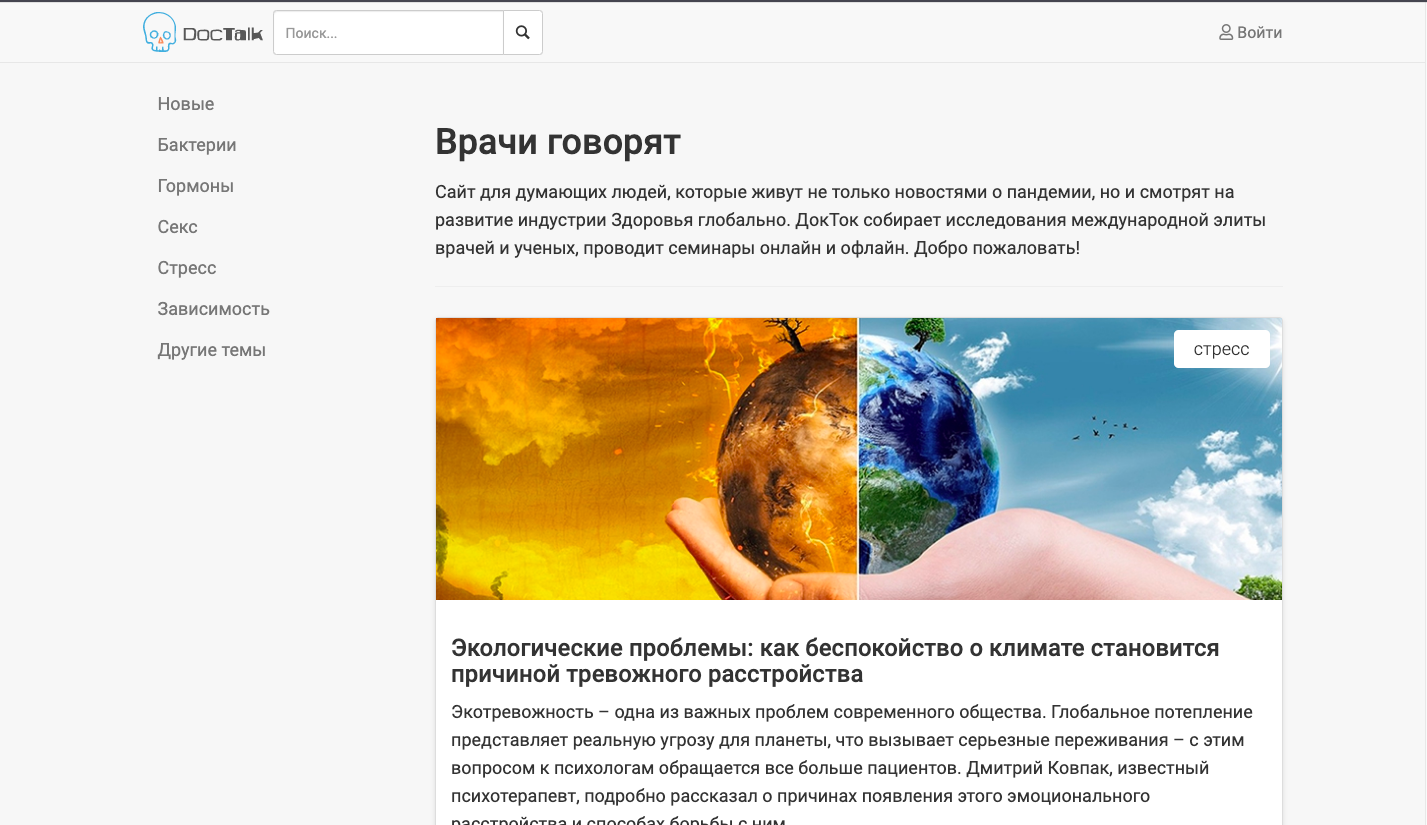Focus the Поиск search field

(x=388, y=33)
